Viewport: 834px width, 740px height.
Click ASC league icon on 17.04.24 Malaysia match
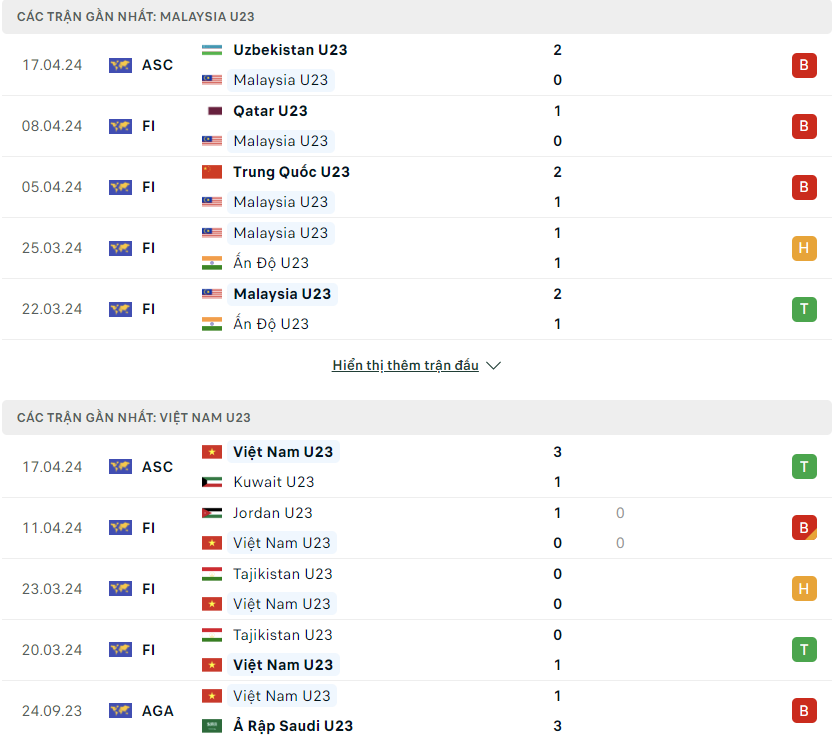[x=120, y=65]
